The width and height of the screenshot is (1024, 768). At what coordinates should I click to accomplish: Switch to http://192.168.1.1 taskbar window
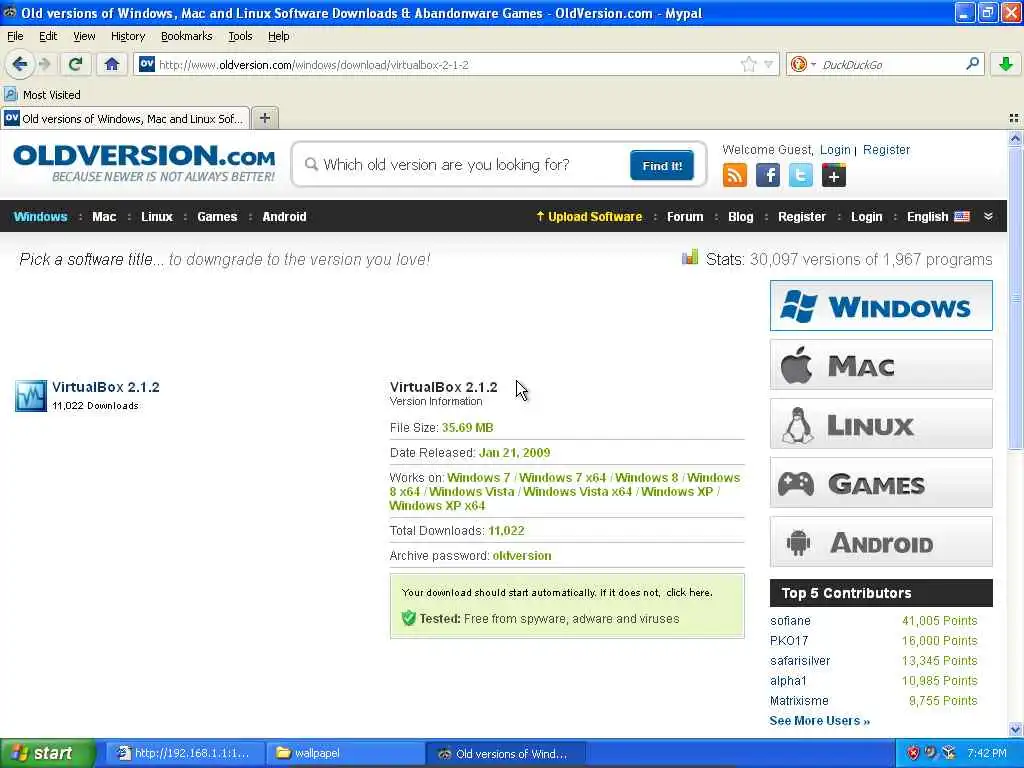click(185, 753)
